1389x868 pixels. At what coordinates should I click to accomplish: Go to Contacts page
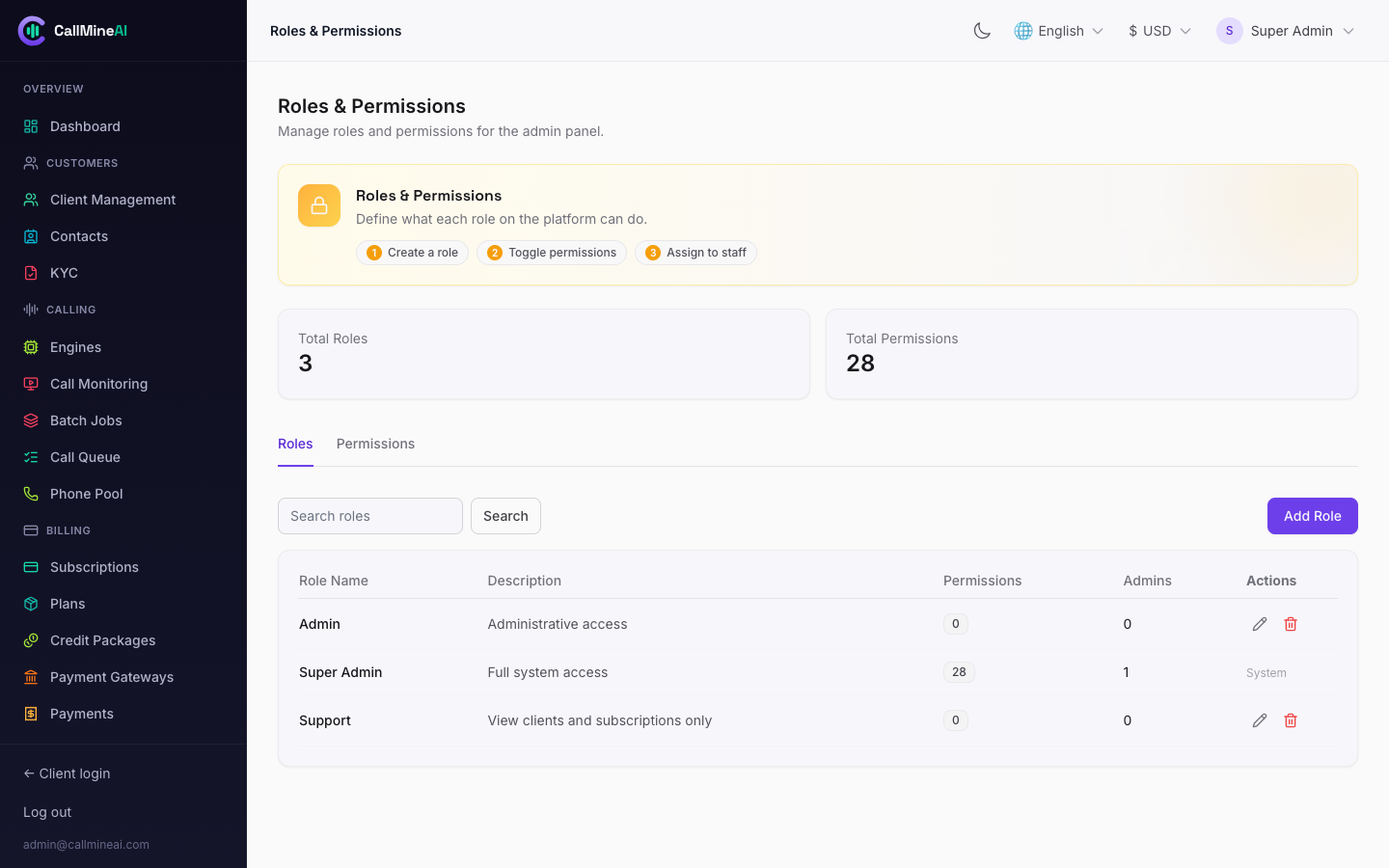click(123, 236)
